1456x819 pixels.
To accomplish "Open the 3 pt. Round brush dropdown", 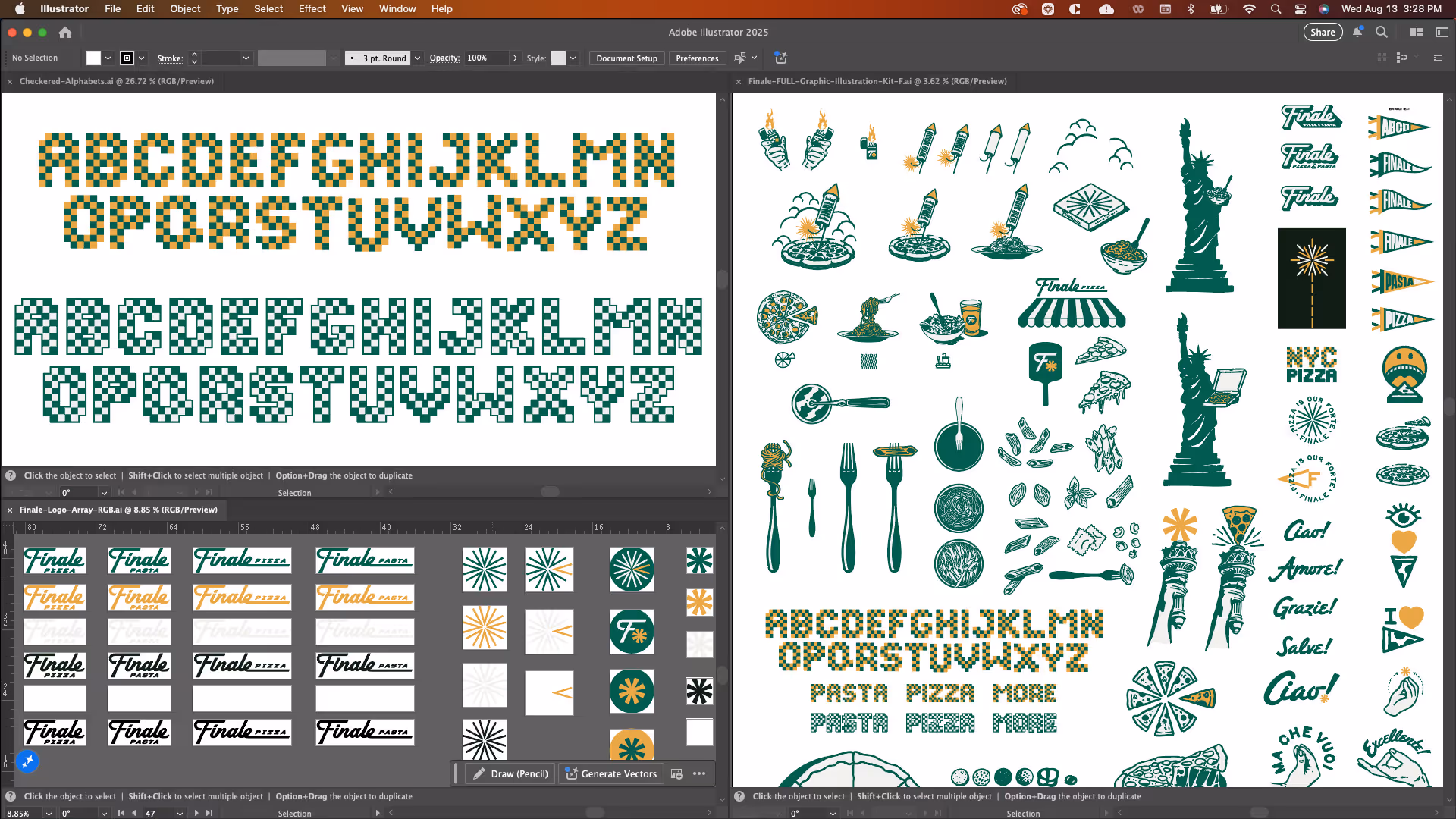I will click(417, 58).
